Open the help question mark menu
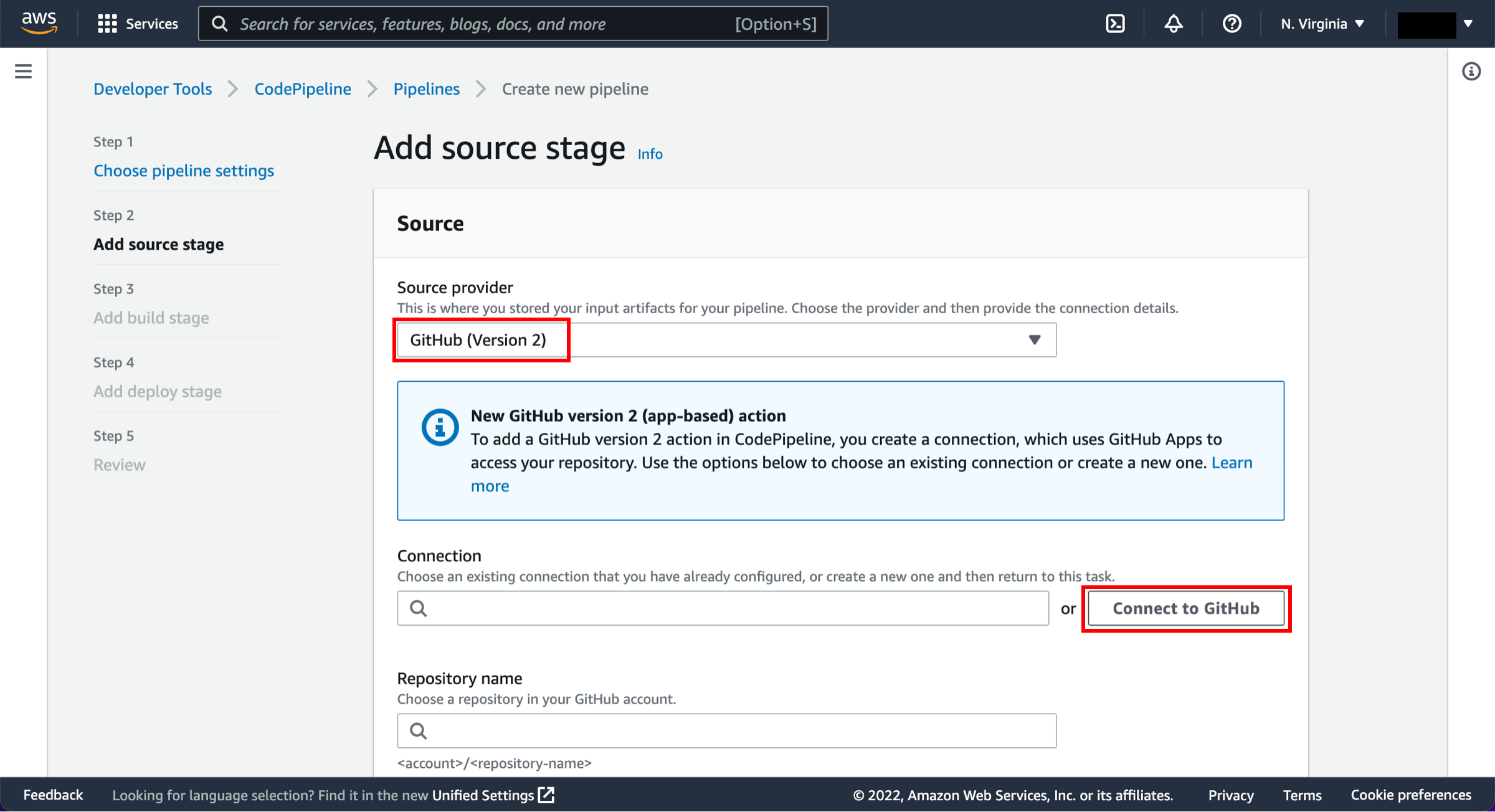Viewport: 1495px width, 812px height. 1232,24
